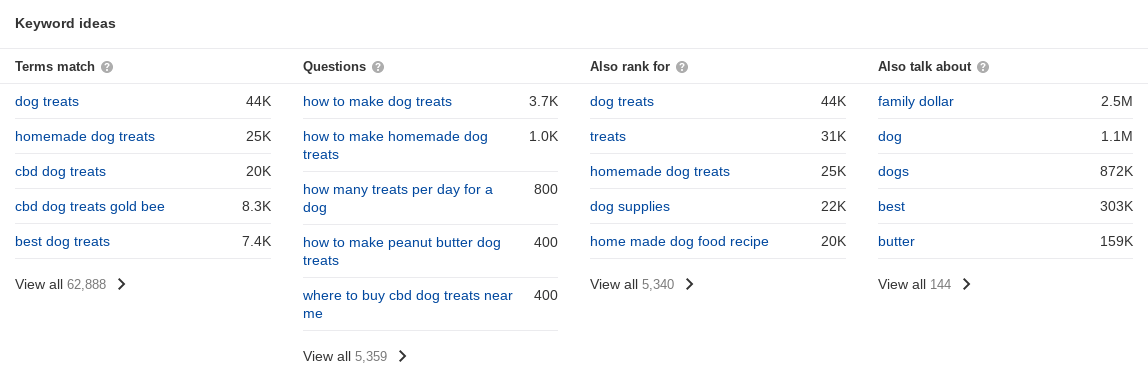Open the cbd dog treats gold bee keyword

pos(90,207)
